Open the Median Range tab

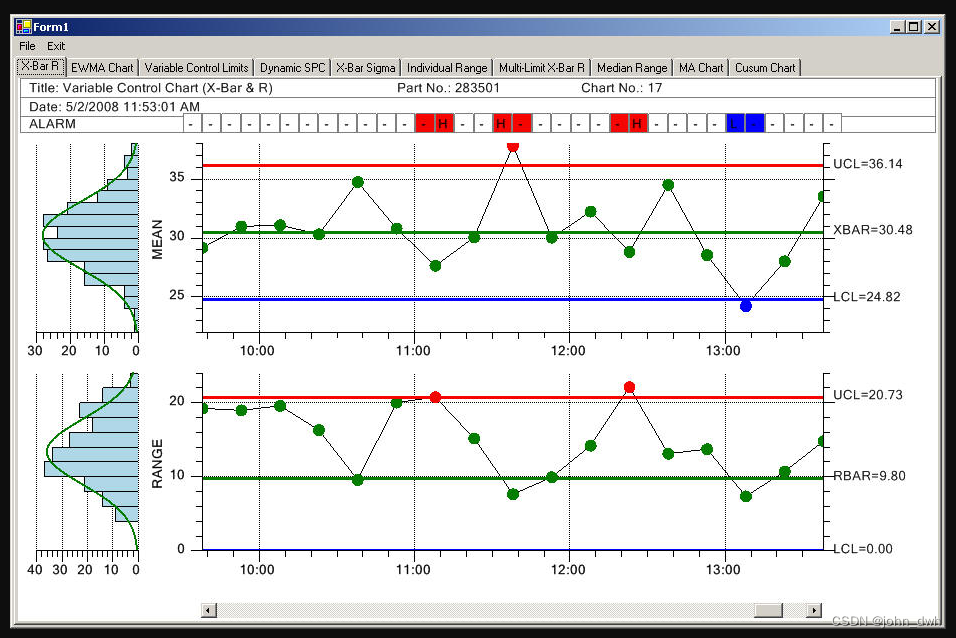[x=632, y=67]
